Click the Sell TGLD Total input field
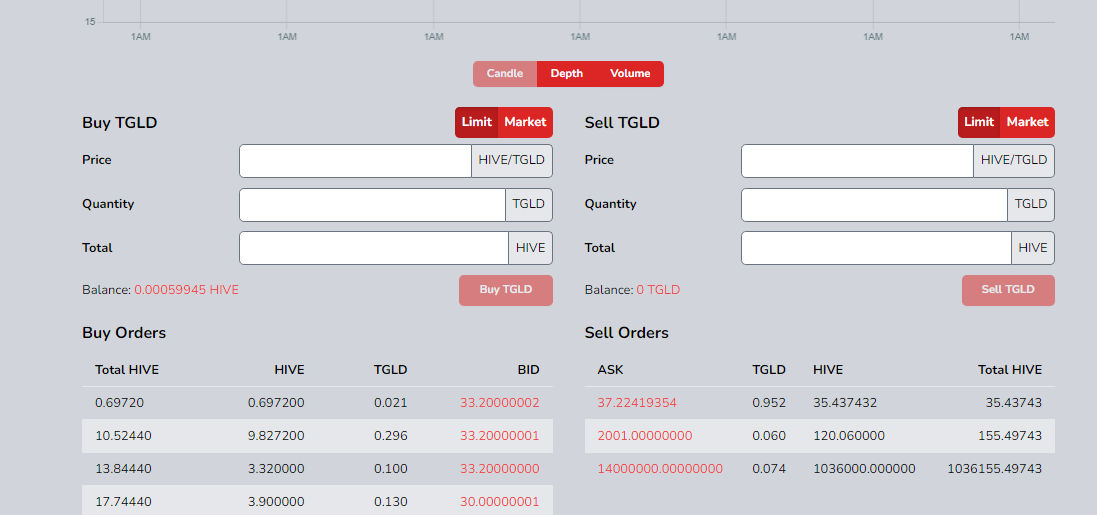This screenshot has height=515, width=1097. pyautogui.click(x=876, y=248)
